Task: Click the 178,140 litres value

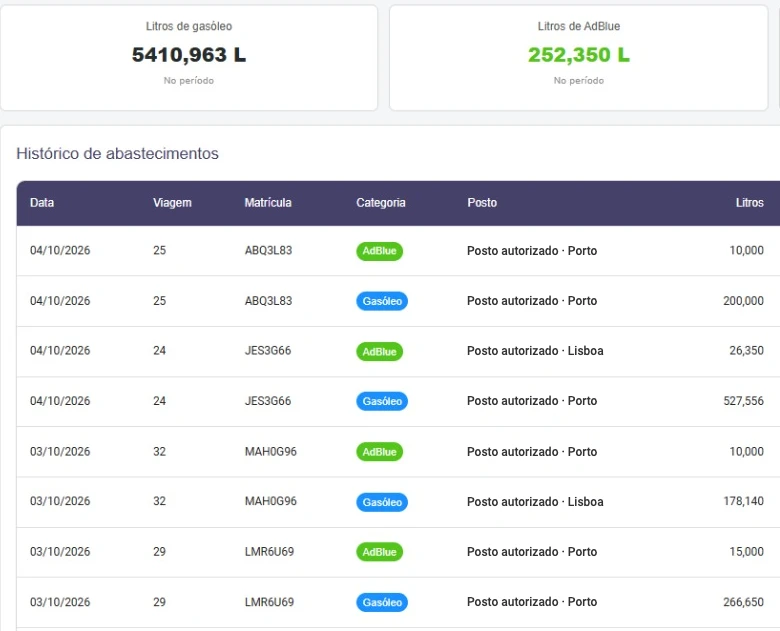Action: coord(743,501)
